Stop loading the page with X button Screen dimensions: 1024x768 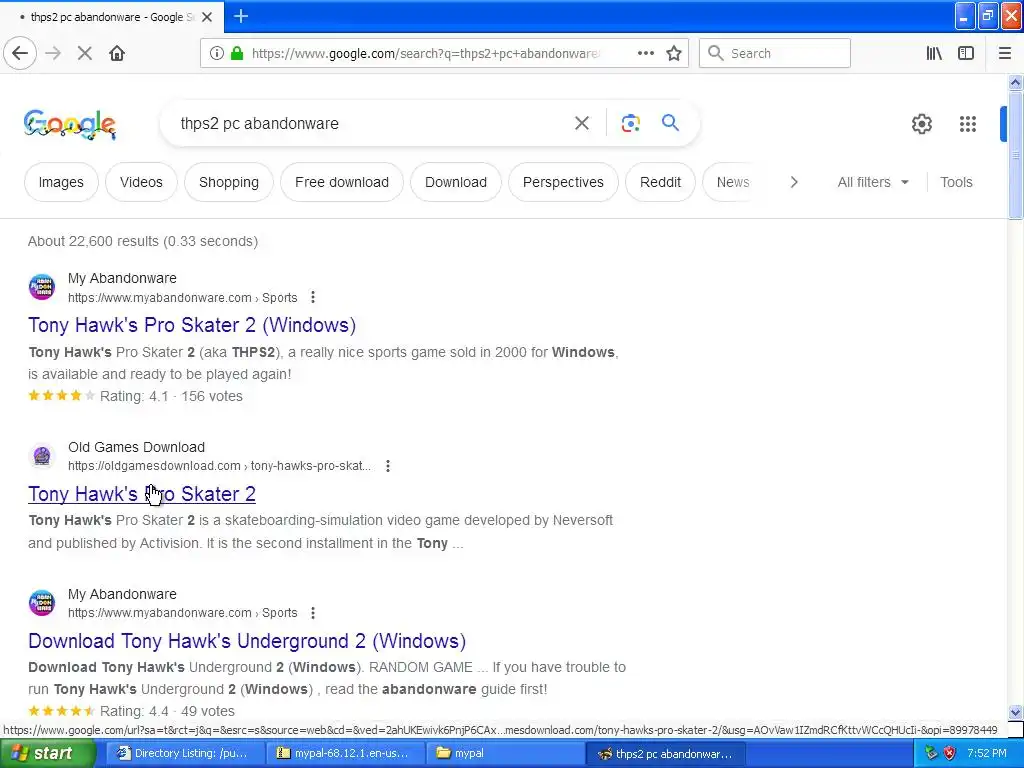[x=85, y=54]
